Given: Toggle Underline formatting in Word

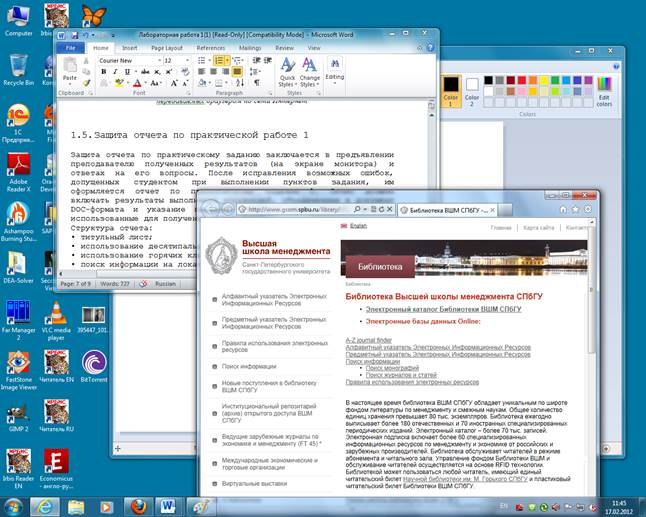Looking at the screenshot, I should [x=127, y=72].
